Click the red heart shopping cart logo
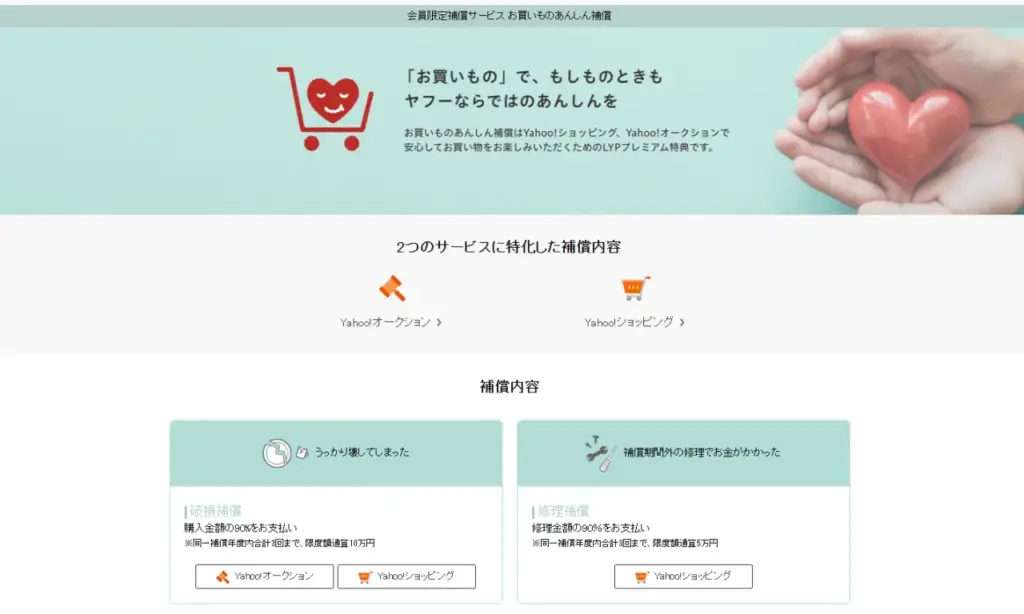1024x614 pixels. pos(325,108)
